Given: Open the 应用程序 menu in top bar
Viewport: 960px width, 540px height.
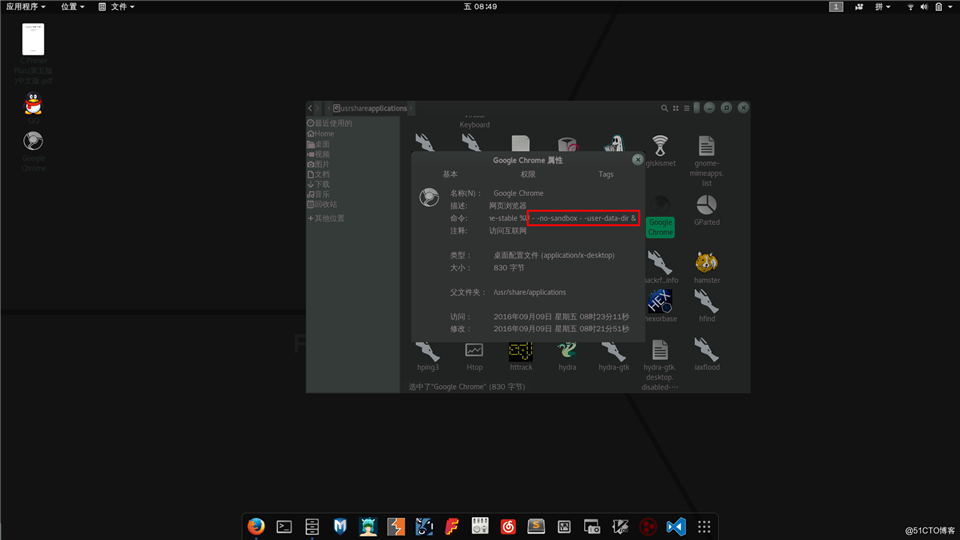Looking at the screenshot, I should (x=25, y=7).
